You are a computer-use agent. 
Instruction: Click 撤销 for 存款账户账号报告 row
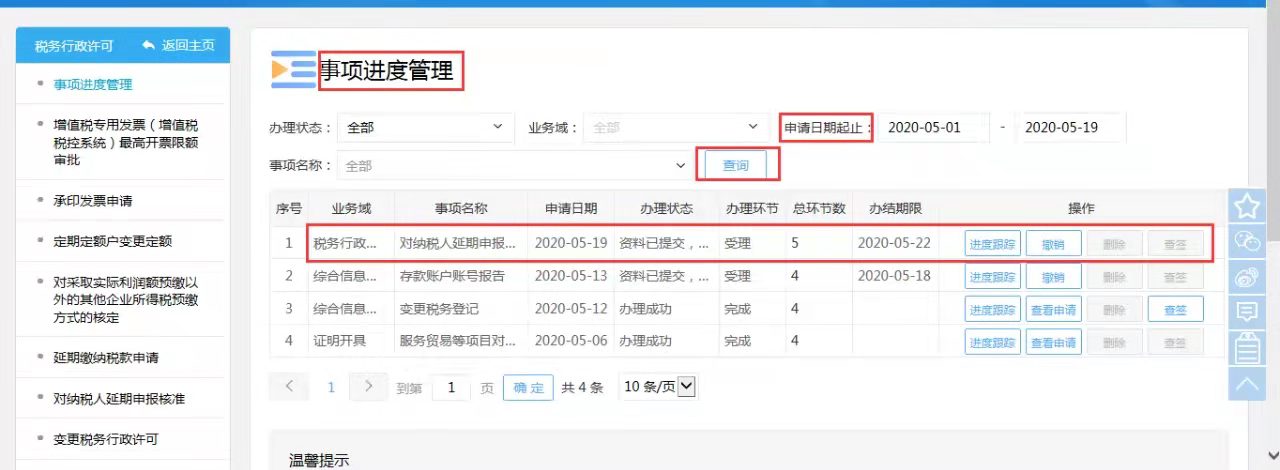pos(1053,277)
